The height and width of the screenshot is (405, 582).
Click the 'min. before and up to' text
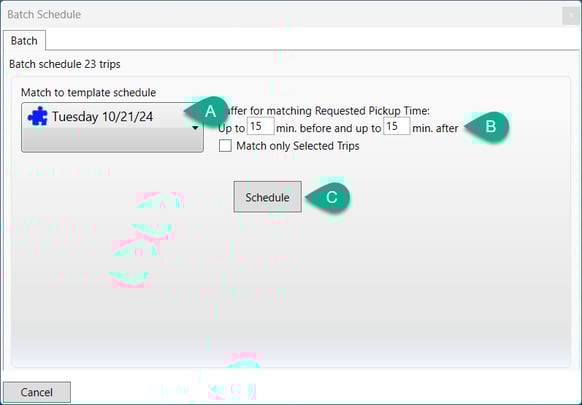(x=329, y=128)
